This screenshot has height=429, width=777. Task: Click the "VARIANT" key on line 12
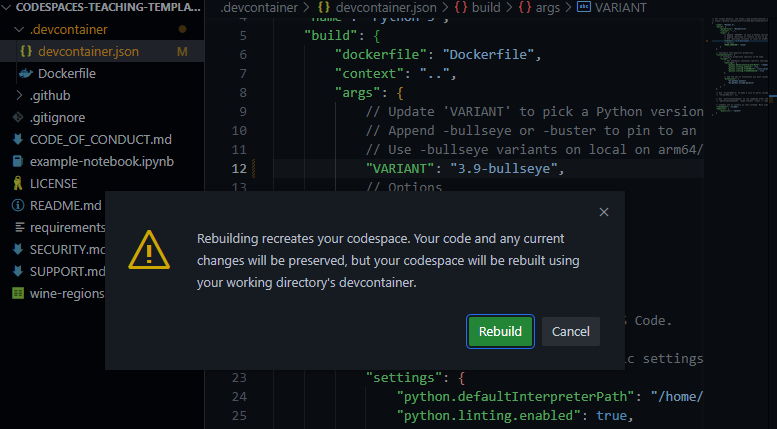pyautogui.click(x=399, y=168)
